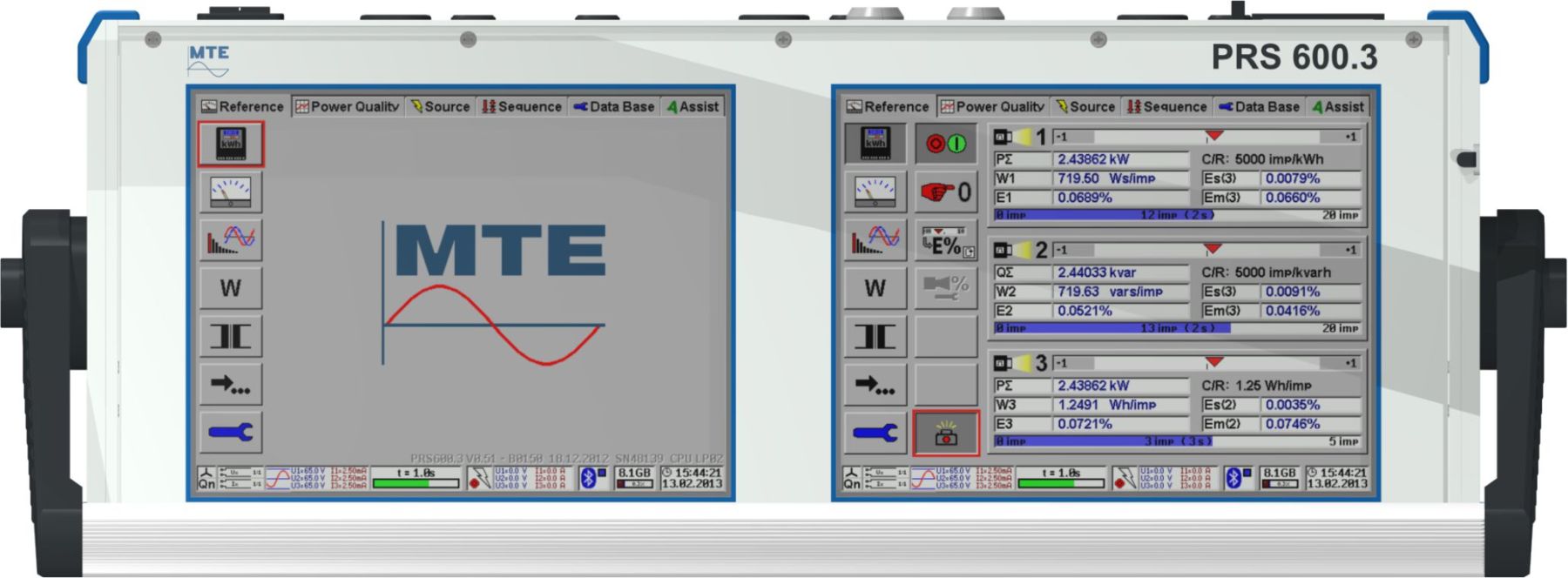Click the Bluetooth icon on right status bar

pyautogui.click(x=1237, y=478)
